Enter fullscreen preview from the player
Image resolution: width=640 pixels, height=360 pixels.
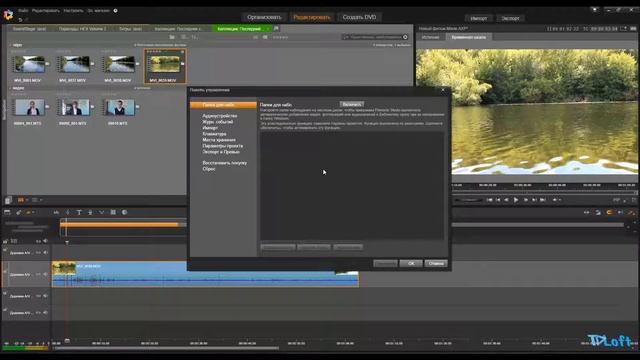634,200
